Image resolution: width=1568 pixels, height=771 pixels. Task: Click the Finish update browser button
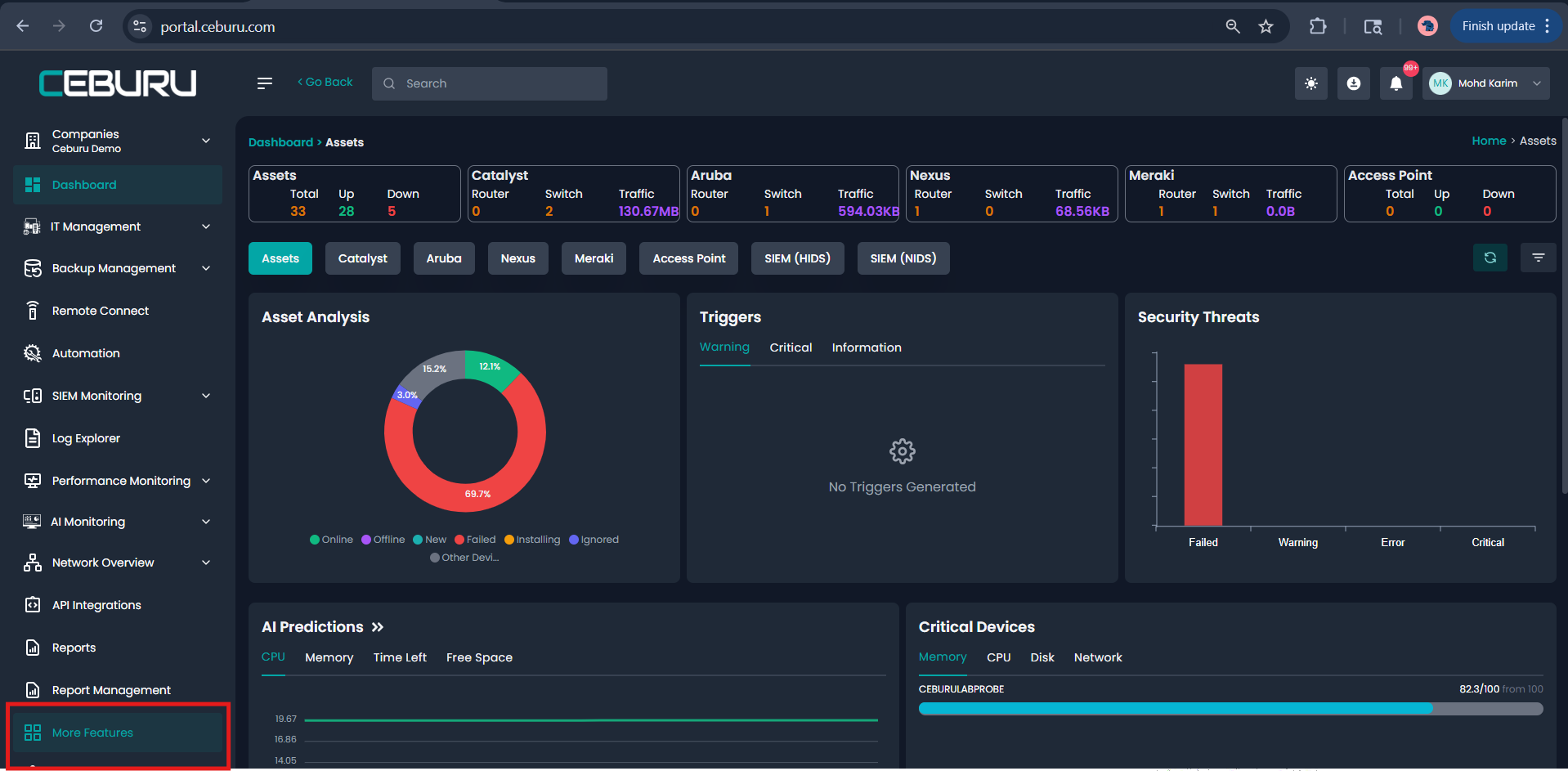click(1506, 26)
